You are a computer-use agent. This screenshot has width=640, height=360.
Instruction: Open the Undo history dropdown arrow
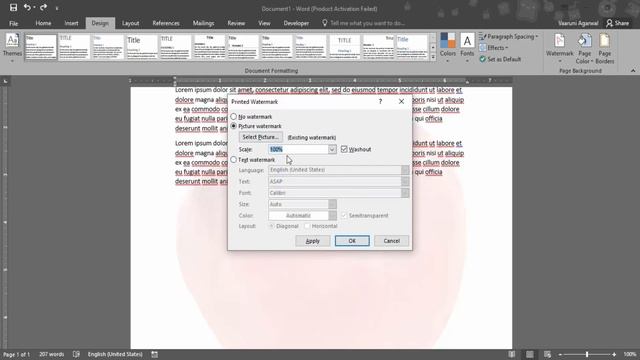click(34, 7)
